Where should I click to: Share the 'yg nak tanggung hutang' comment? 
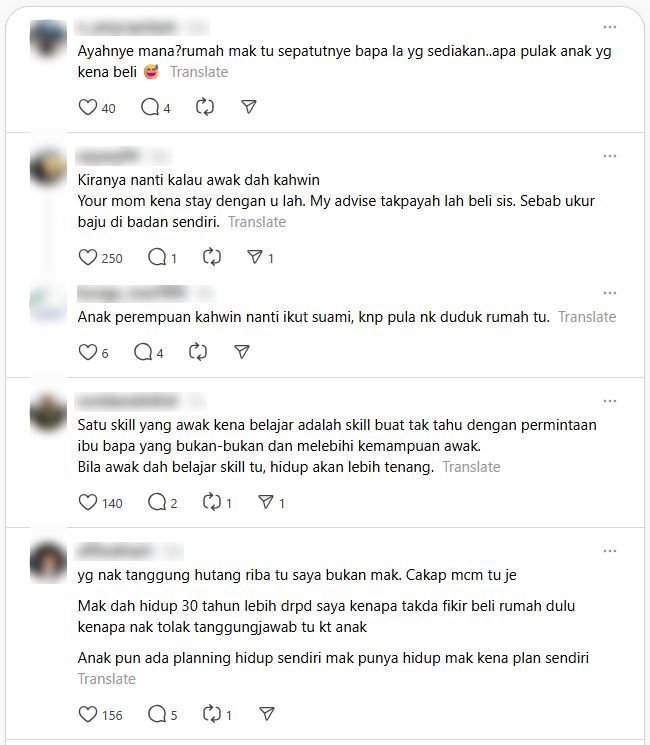point(267,714)
